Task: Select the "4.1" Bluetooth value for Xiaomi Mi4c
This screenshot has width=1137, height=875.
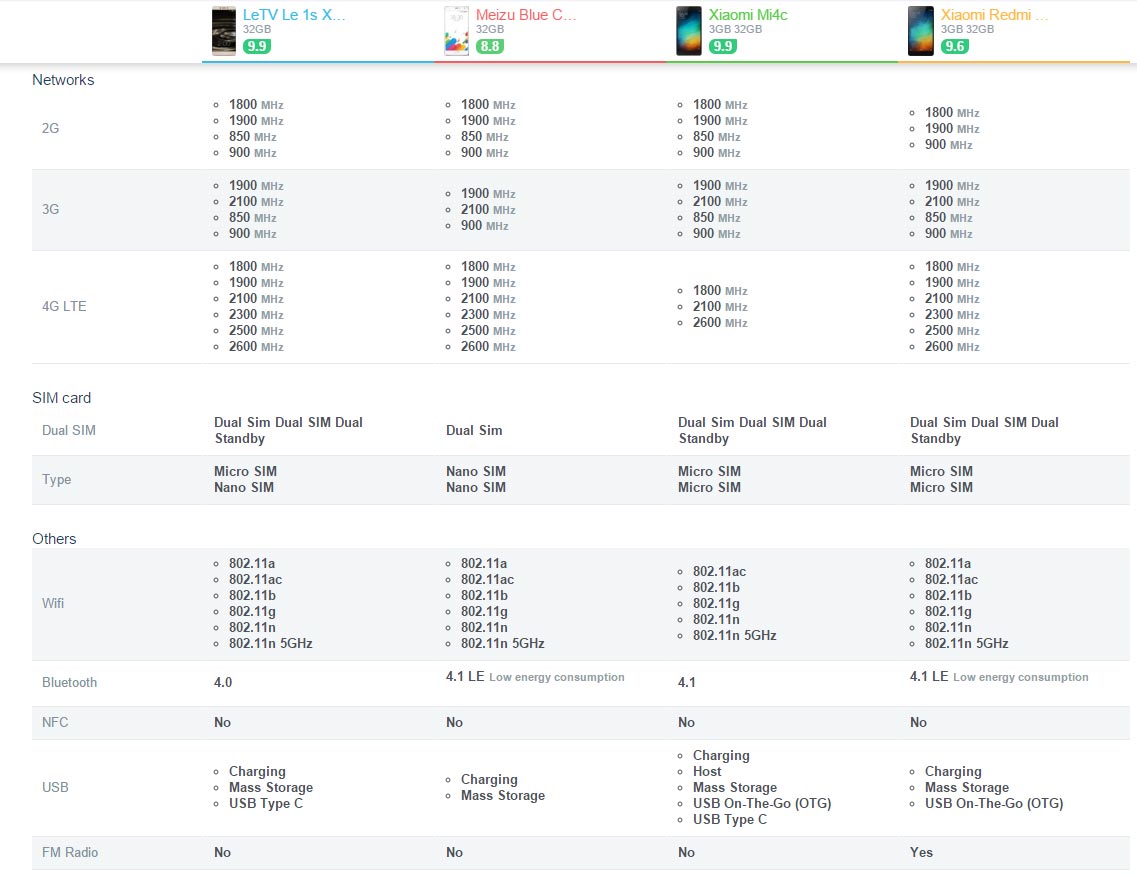Action: tap(687, 682)
